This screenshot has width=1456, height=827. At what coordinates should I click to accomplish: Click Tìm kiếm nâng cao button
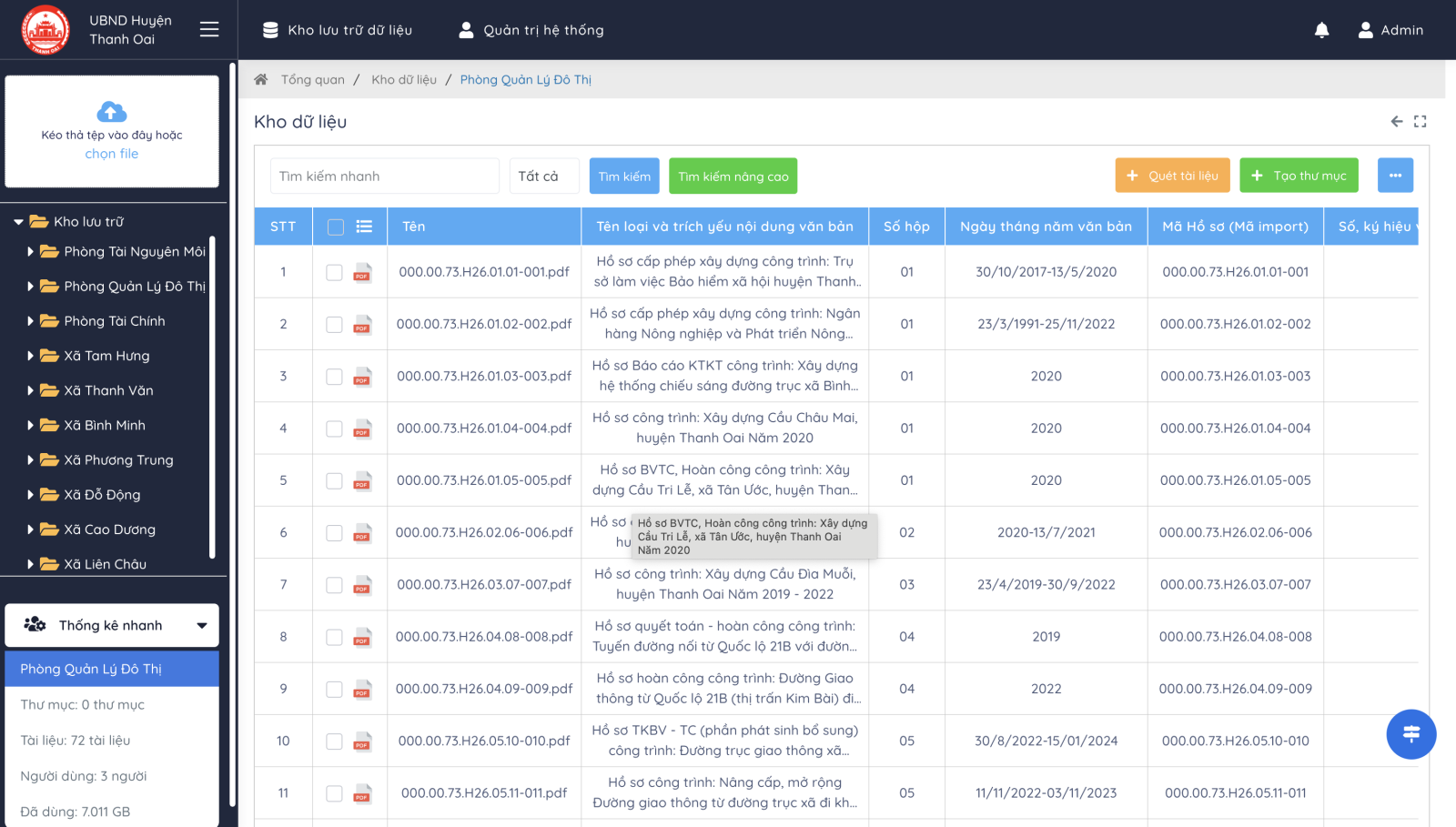[x=733, y=176]
